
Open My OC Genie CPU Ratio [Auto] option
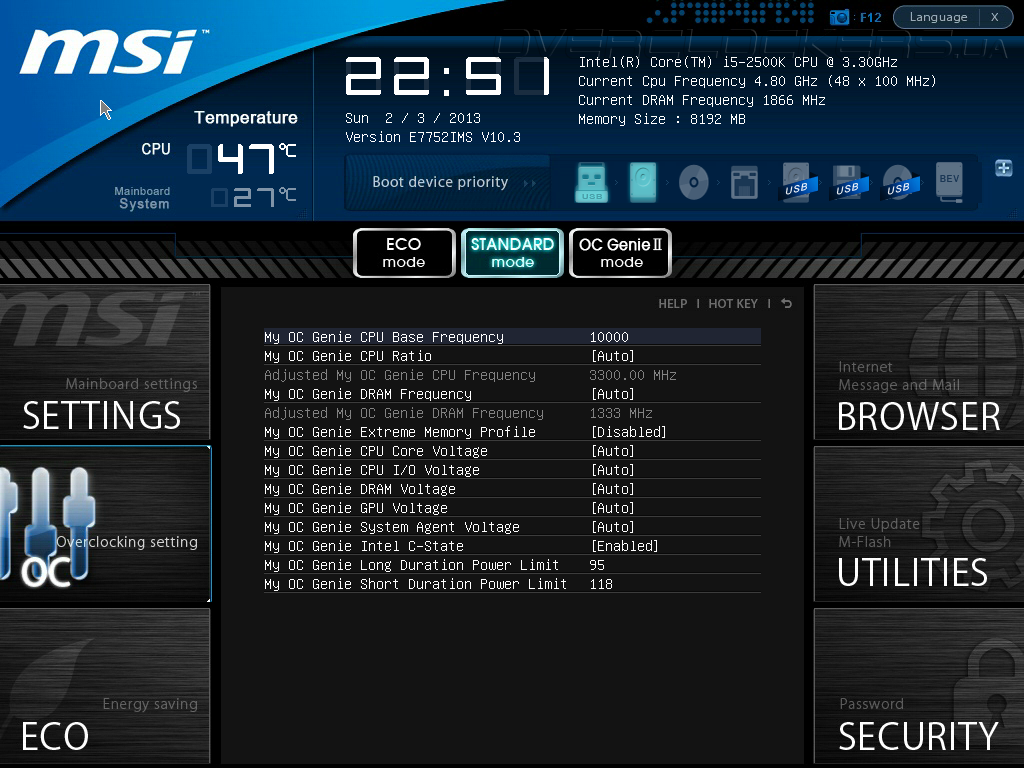613,356
